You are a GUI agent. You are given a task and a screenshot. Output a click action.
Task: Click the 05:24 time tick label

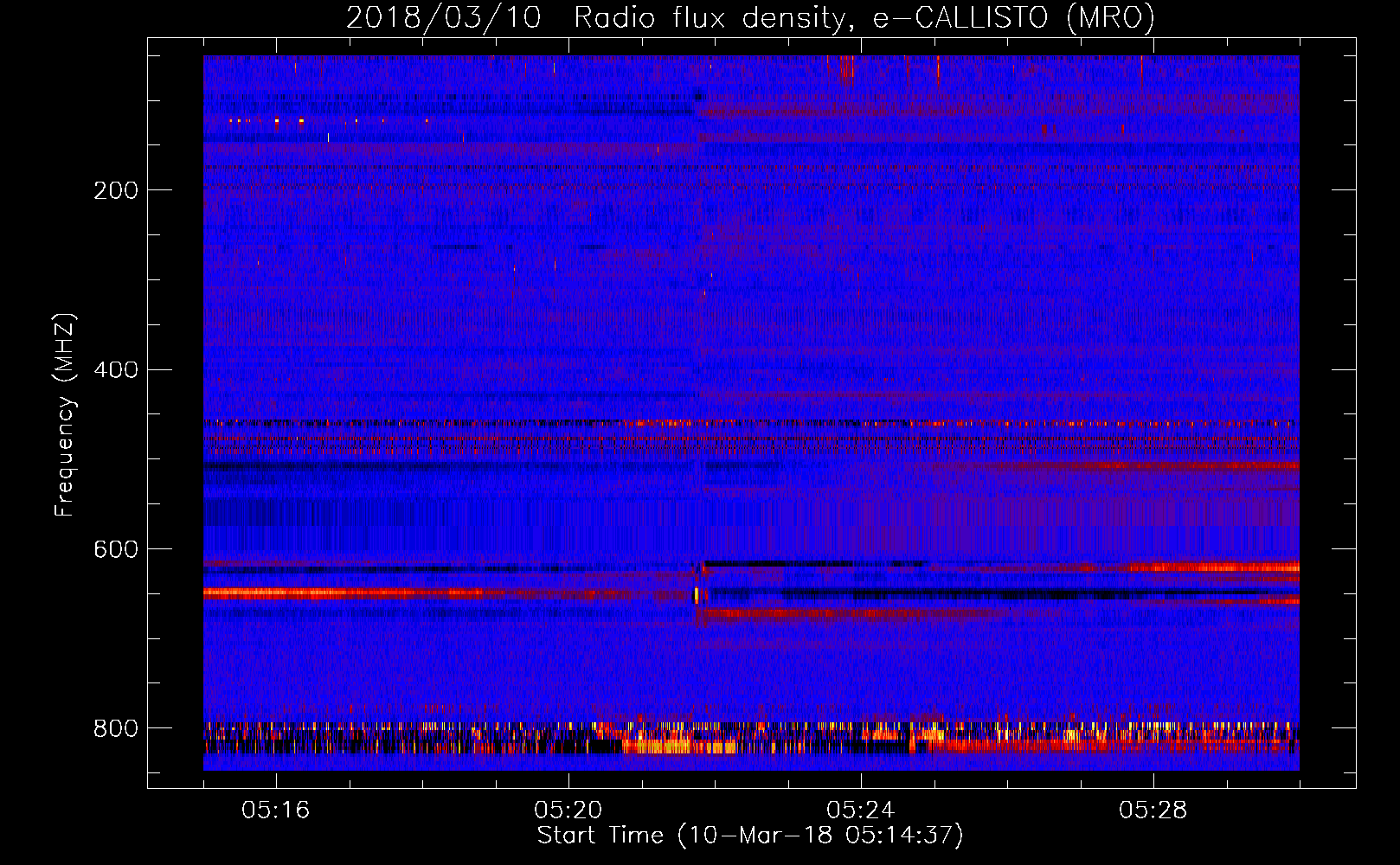tap(860, 811)
